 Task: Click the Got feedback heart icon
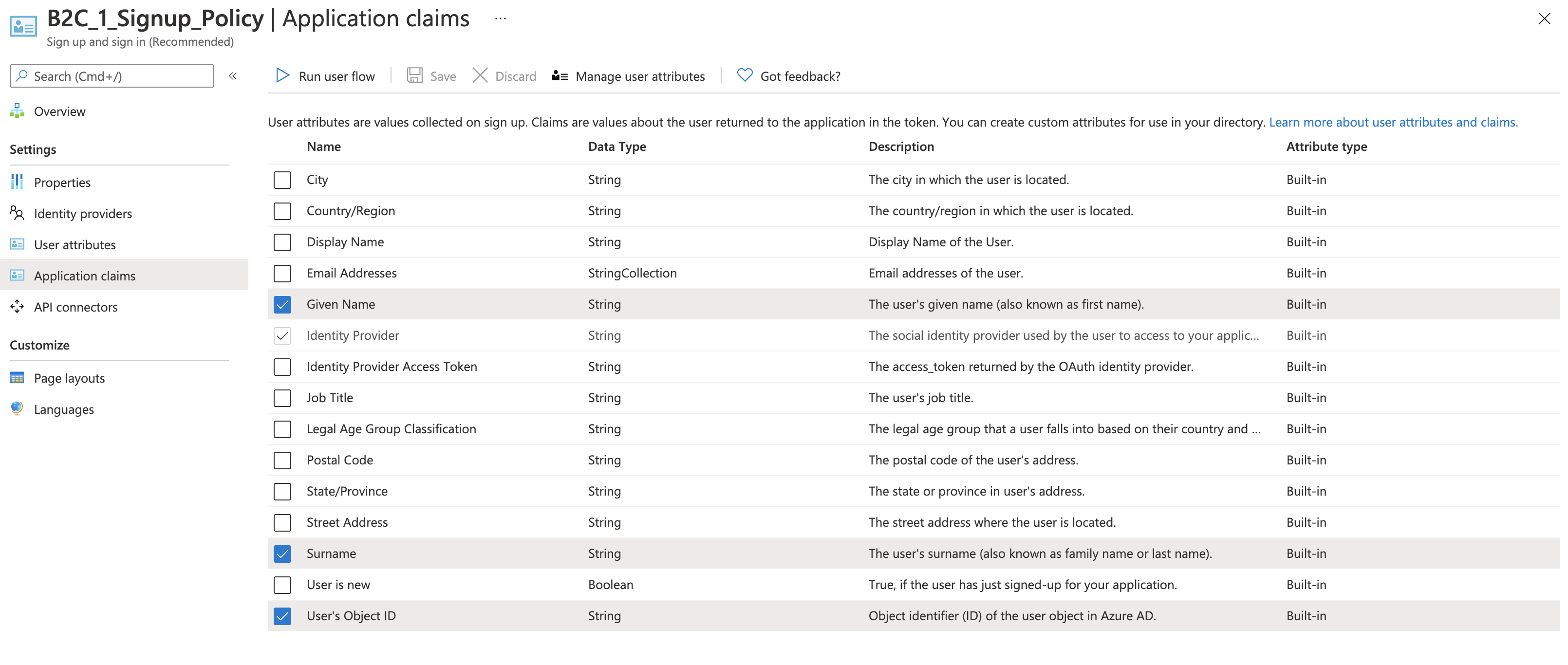[x=745, y=75]
